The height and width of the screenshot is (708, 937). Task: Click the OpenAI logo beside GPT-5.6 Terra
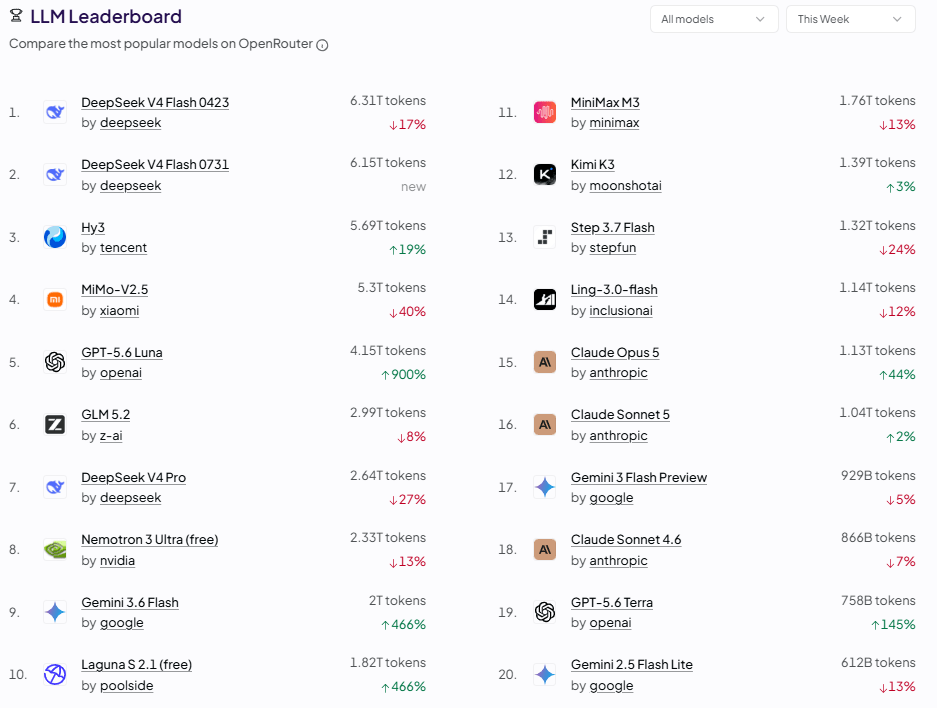[544, 612]
